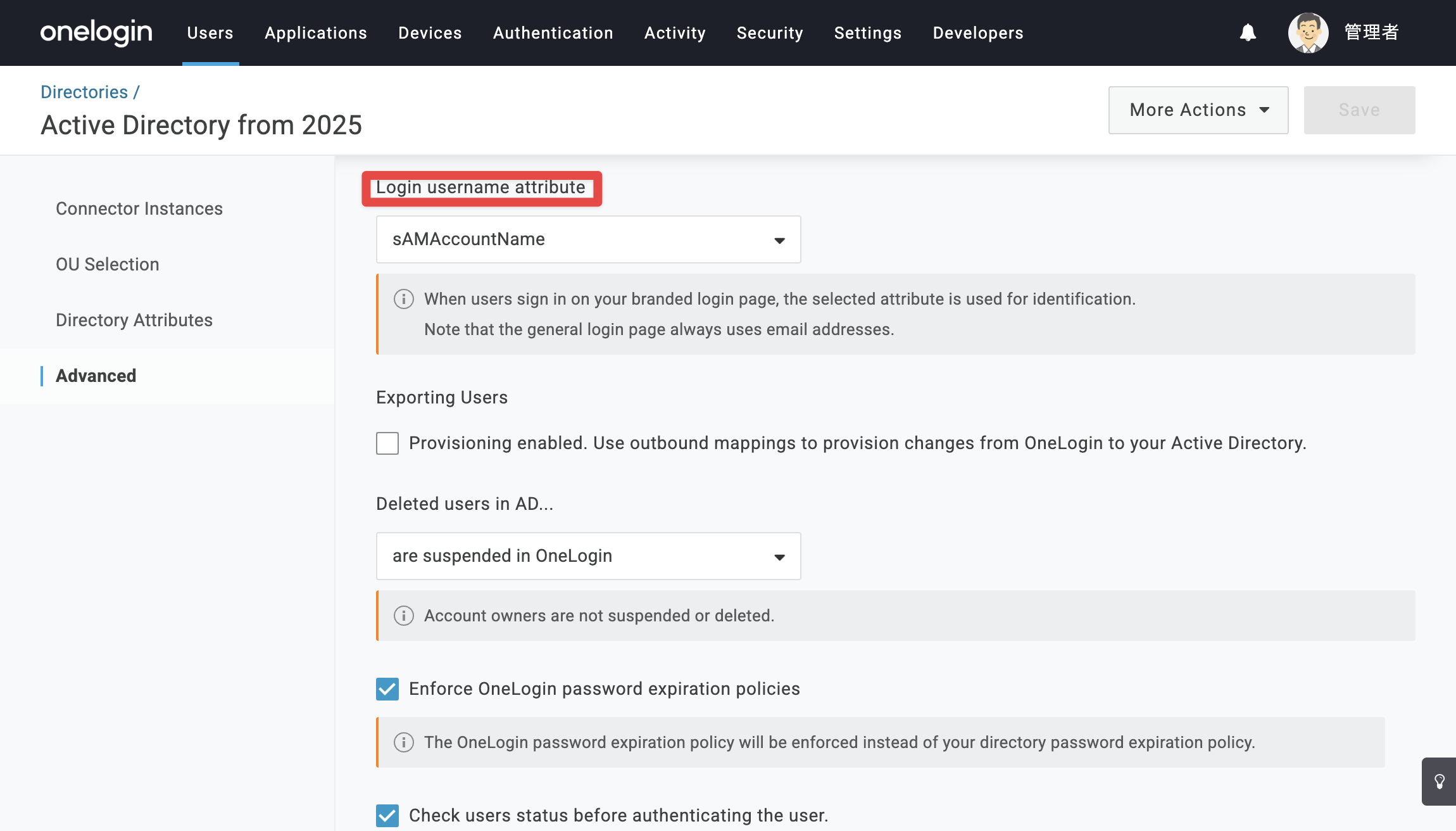This screenshot has height=831, width=1456.
Task: Click the general login page note text
Action: point(659,329)
